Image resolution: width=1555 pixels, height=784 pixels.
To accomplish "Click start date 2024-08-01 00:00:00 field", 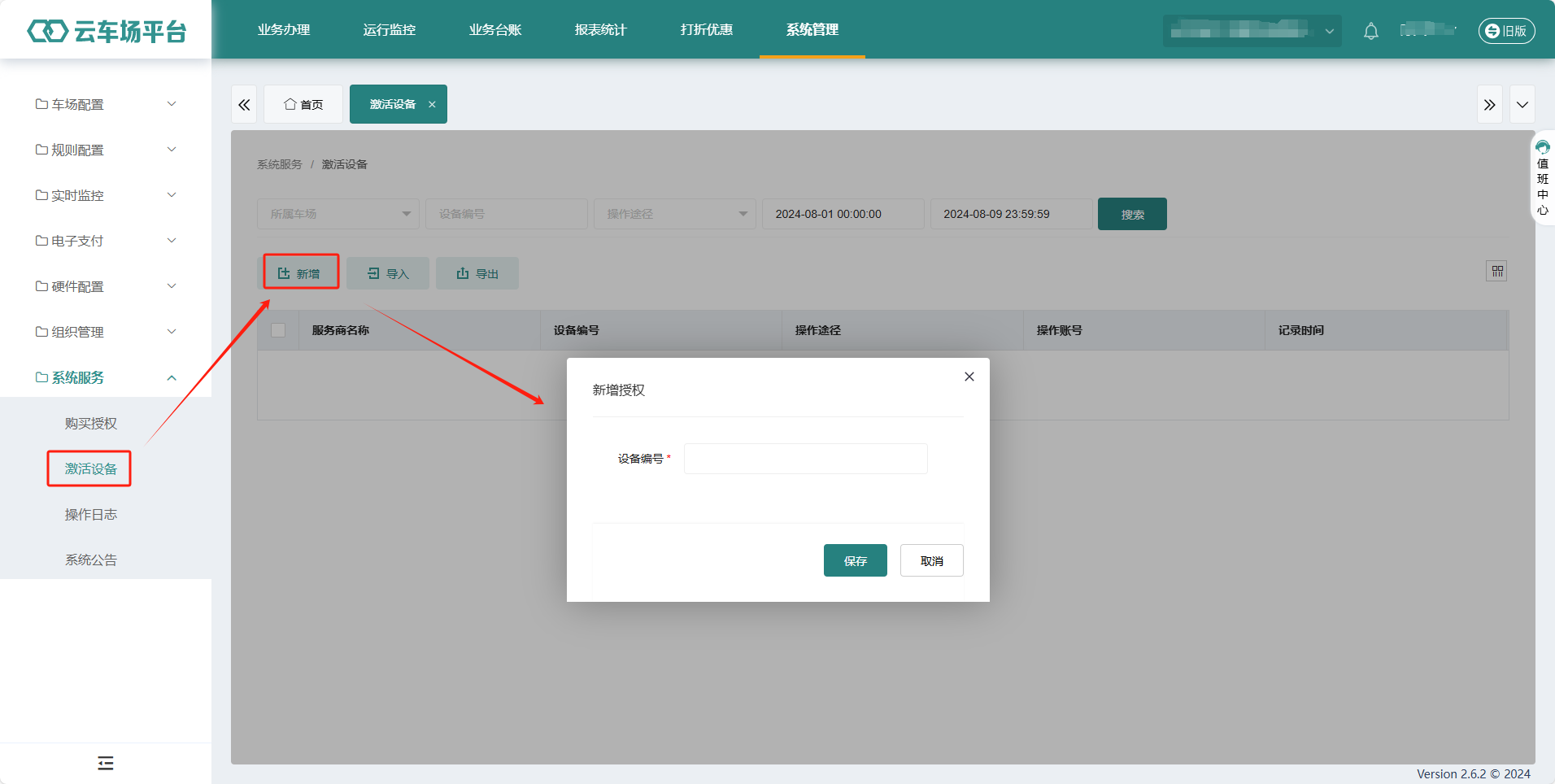I will click(843, 214).
